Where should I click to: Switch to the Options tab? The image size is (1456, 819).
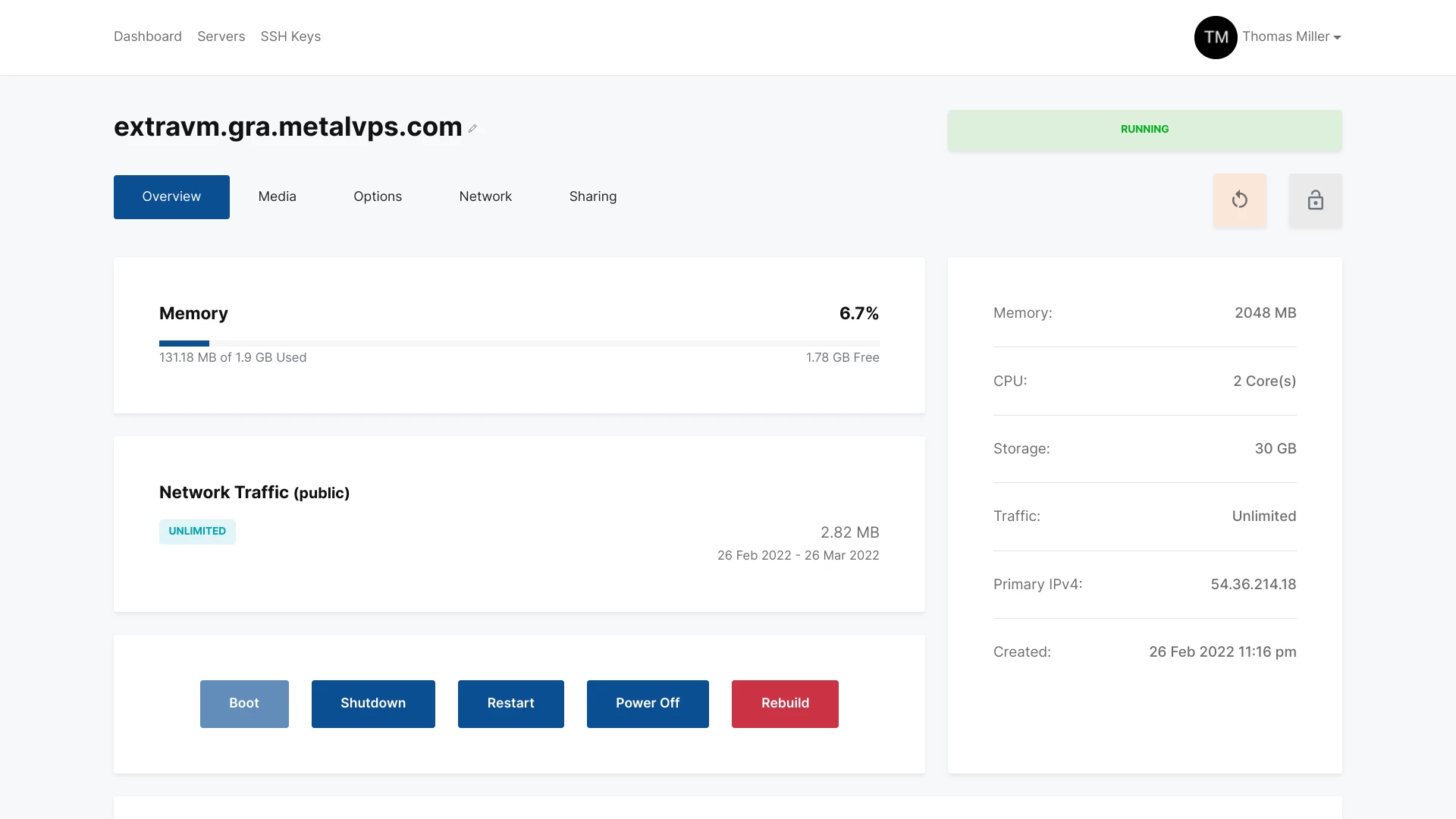(377, 197)
